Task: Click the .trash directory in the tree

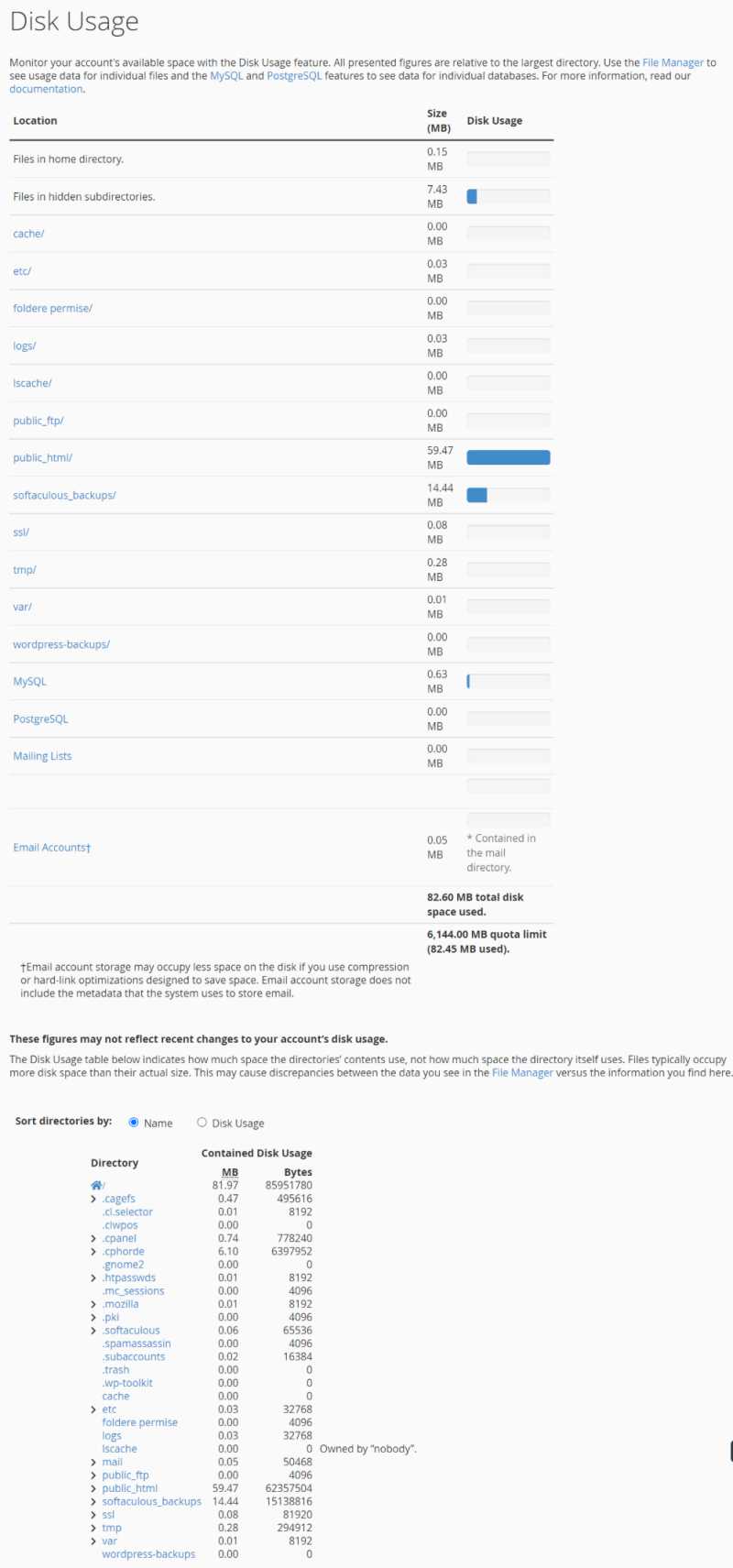Action: tap(115, 1370)
